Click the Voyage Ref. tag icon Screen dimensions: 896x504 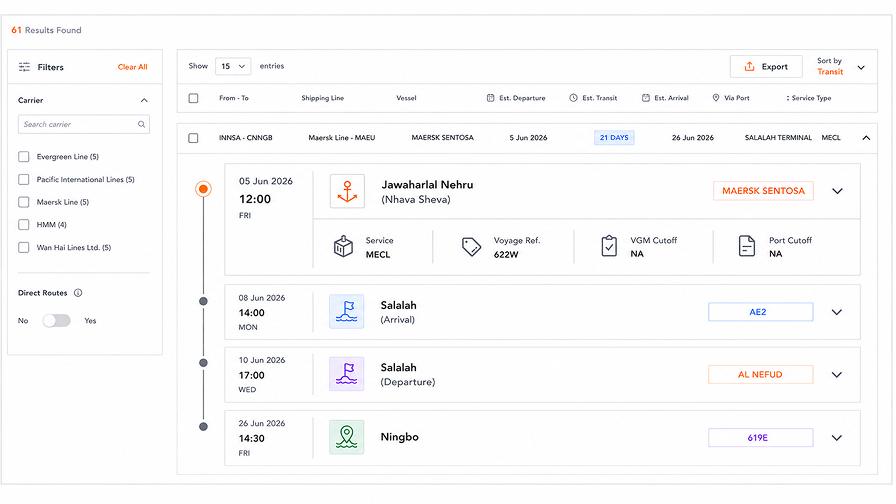[x=471, y=247]
